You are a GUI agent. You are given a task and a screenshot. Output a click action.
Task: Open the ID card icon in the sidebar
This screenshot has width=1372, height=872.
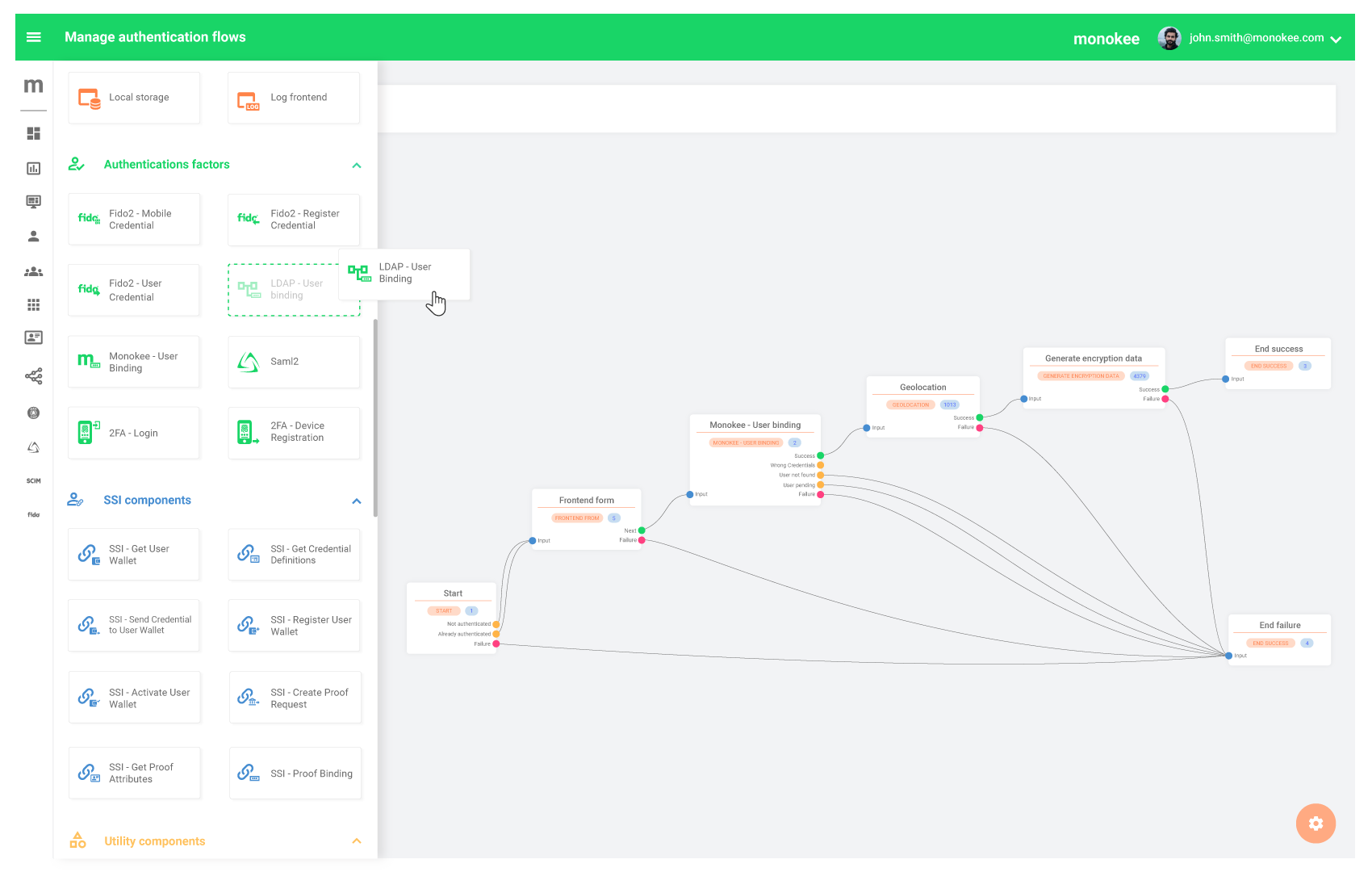(34, 337)
